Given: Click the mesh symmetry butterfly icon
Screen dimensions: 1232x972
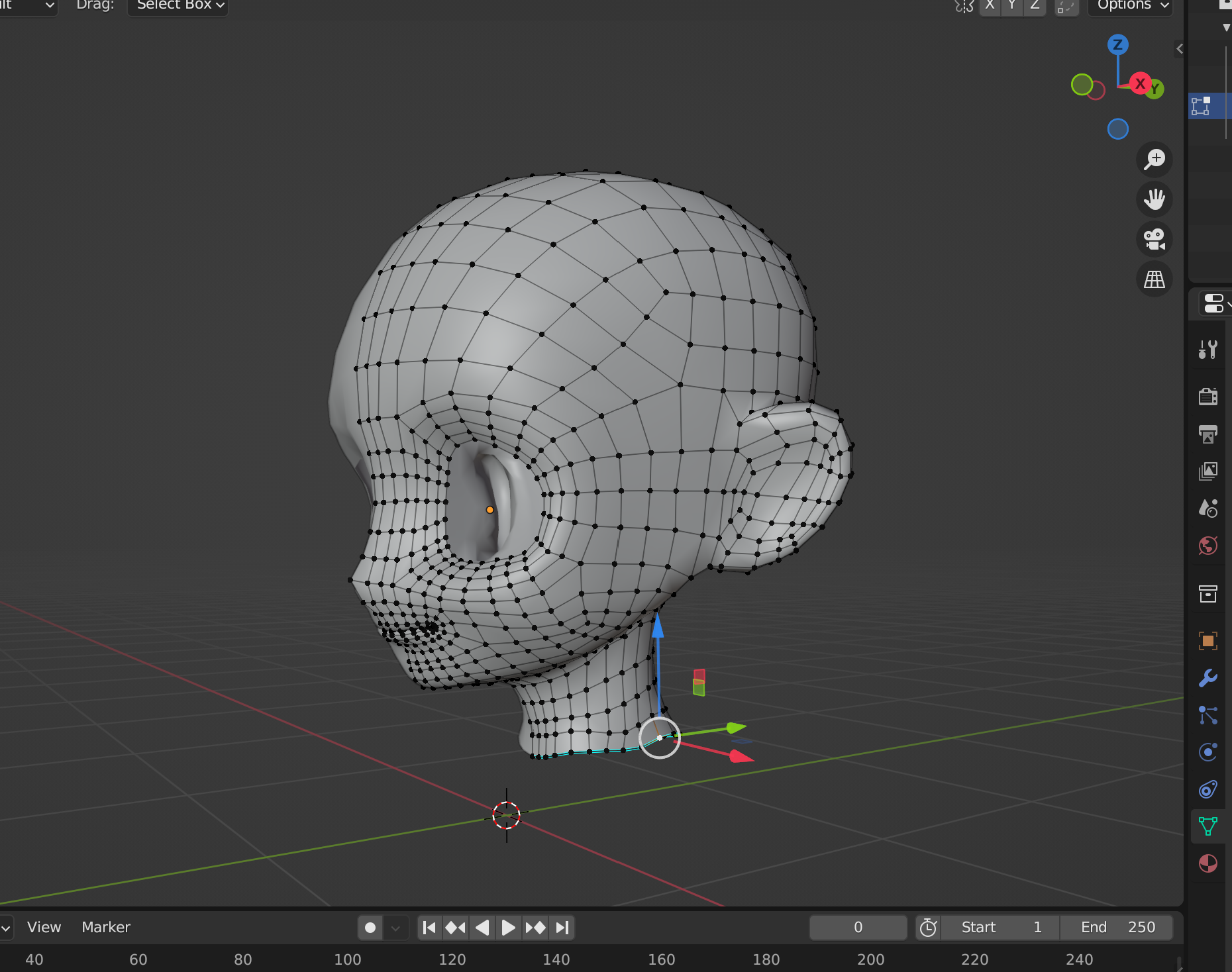Looking at the screenshot, I should [x=964, y=6].
